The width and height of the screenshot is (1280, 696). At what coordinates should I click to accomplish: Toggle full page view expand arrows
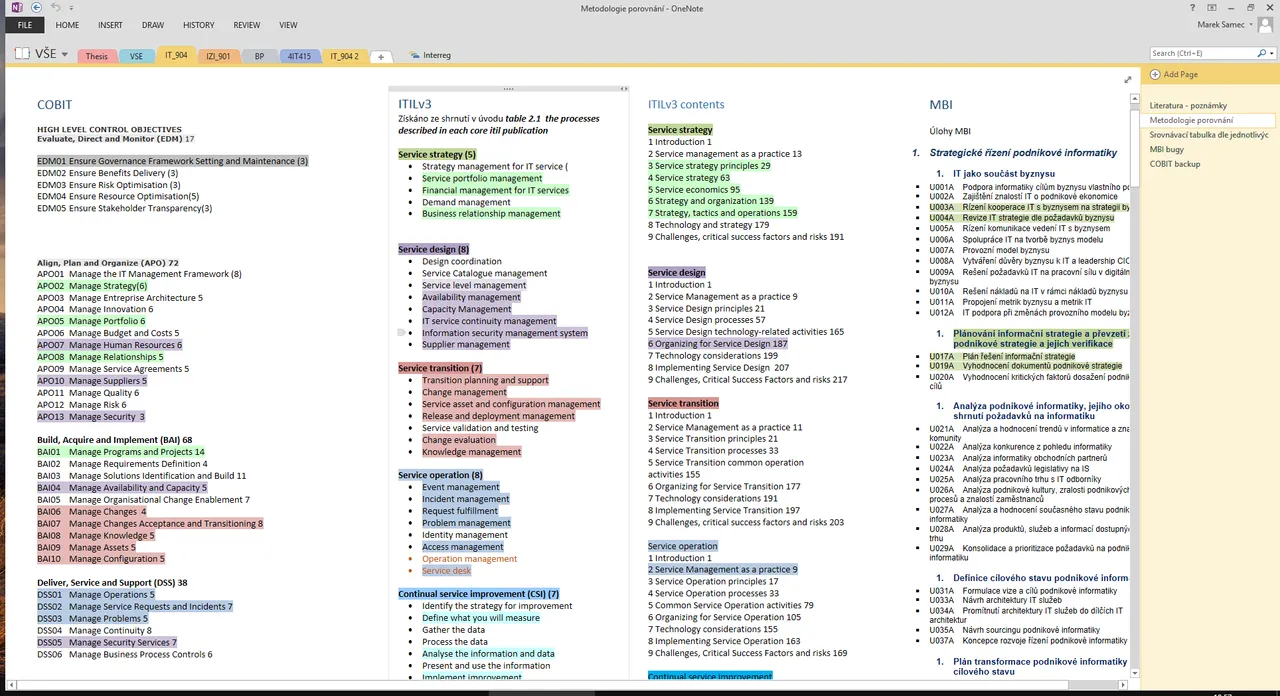1128,80
